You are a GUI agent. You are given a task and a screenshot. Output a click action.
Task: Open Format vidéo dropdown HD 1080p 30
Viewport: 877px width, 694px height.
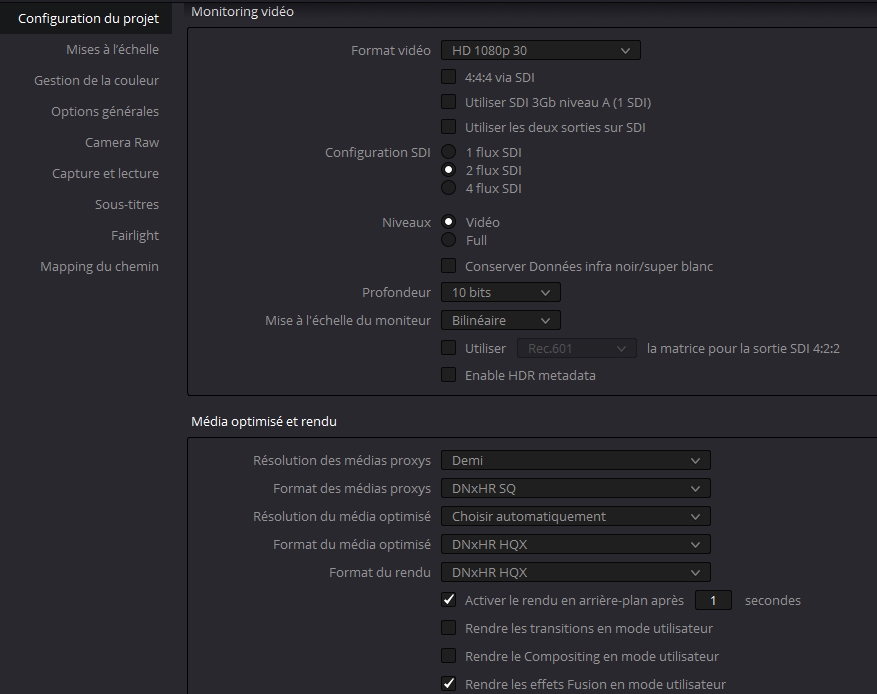[540, 50]
